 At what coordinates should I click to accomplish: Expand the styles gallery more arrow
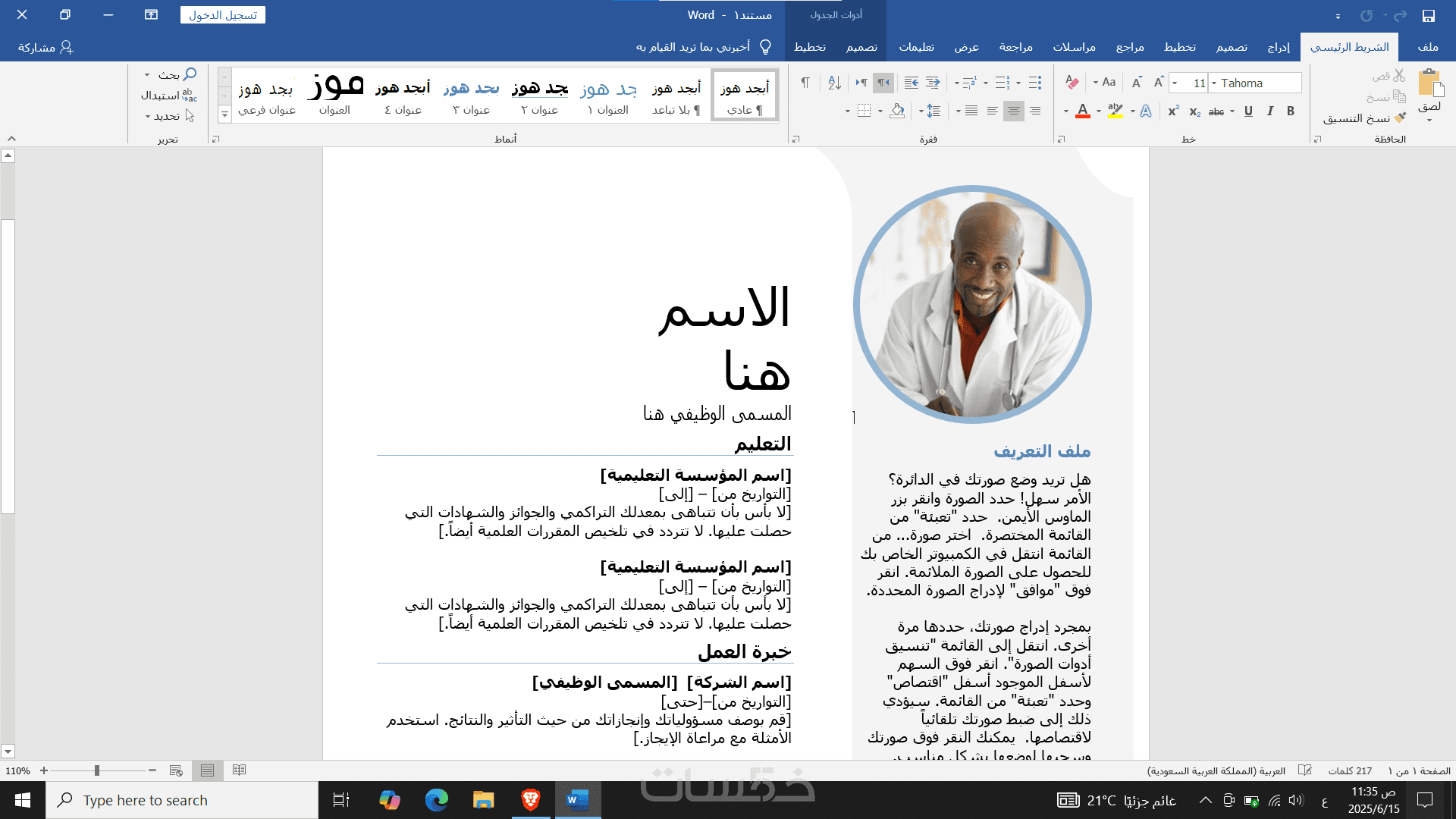[224, 115]
